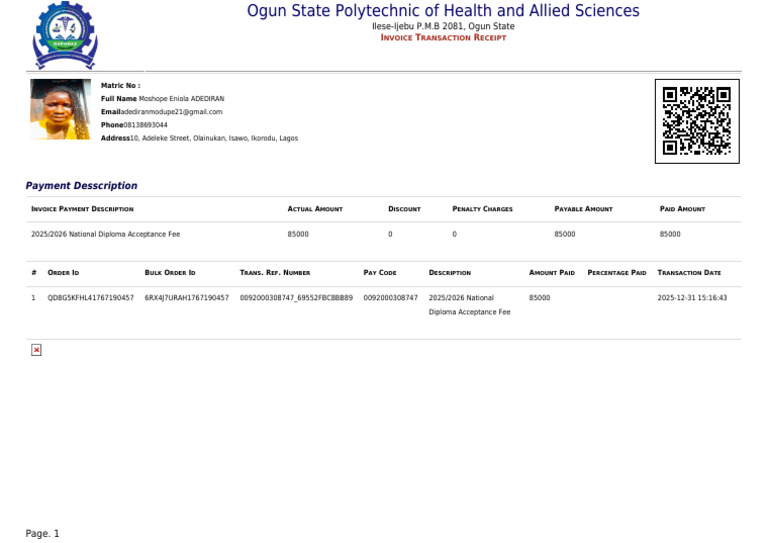Click the Invoice Transaction Receipt subtitle
This screenshot has width=768, height=543.
coord(443,38)
